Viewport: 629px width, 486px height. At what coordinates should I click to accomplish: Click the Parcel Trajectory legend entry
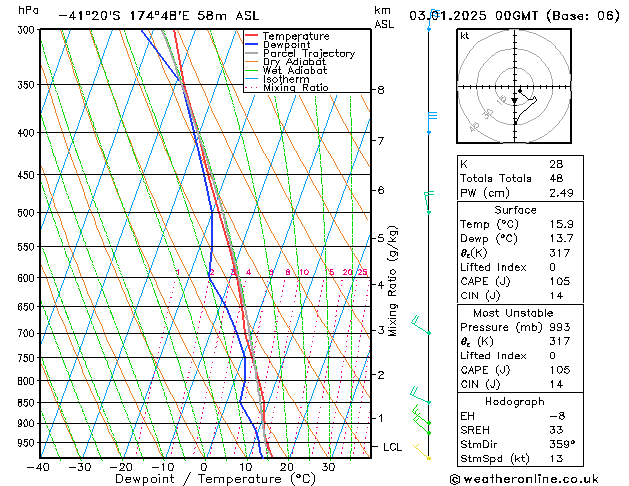(x=300, y=53)
